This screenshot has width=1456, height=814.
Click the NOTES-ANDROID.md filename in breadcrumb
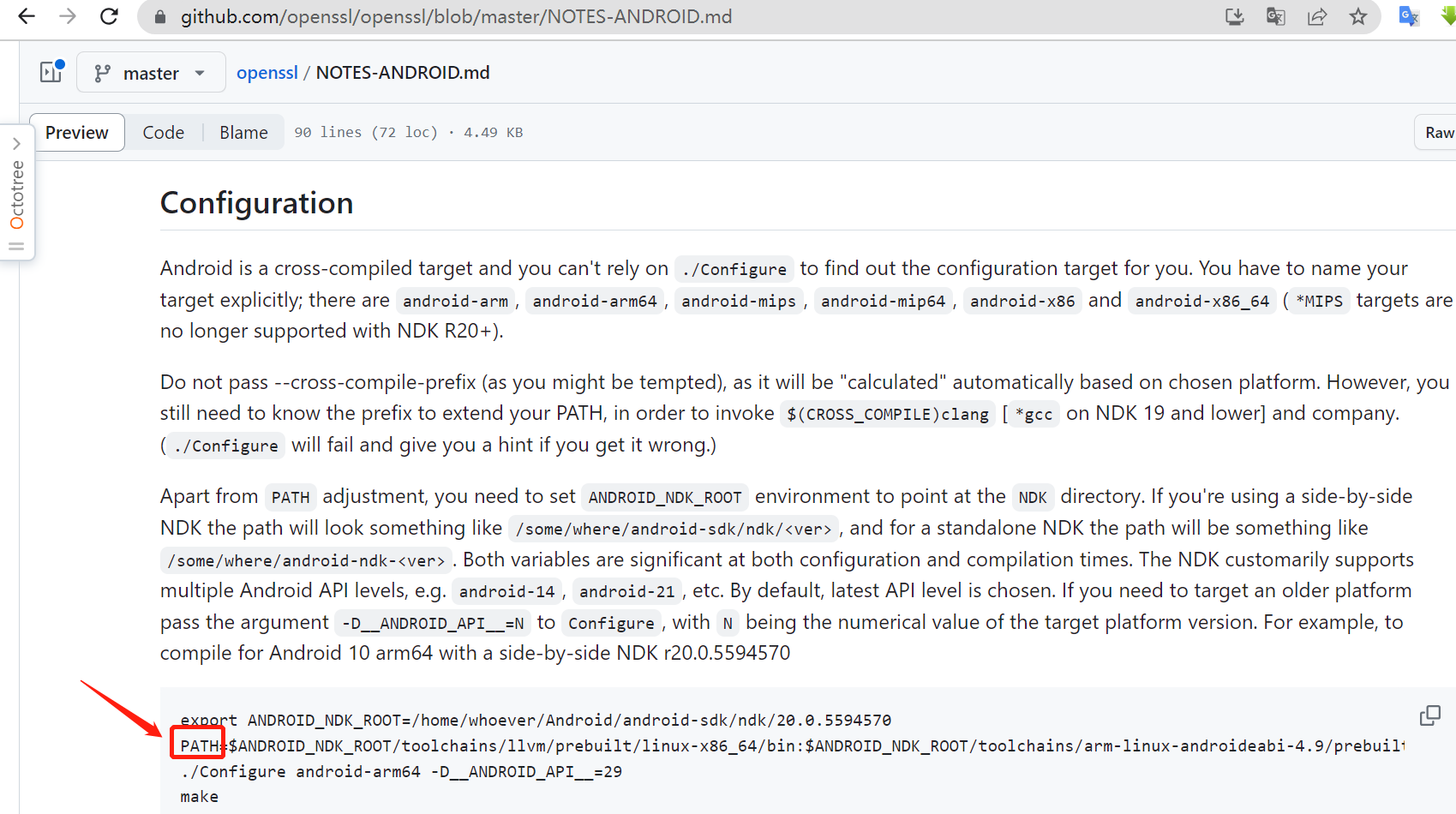point(403,73)
